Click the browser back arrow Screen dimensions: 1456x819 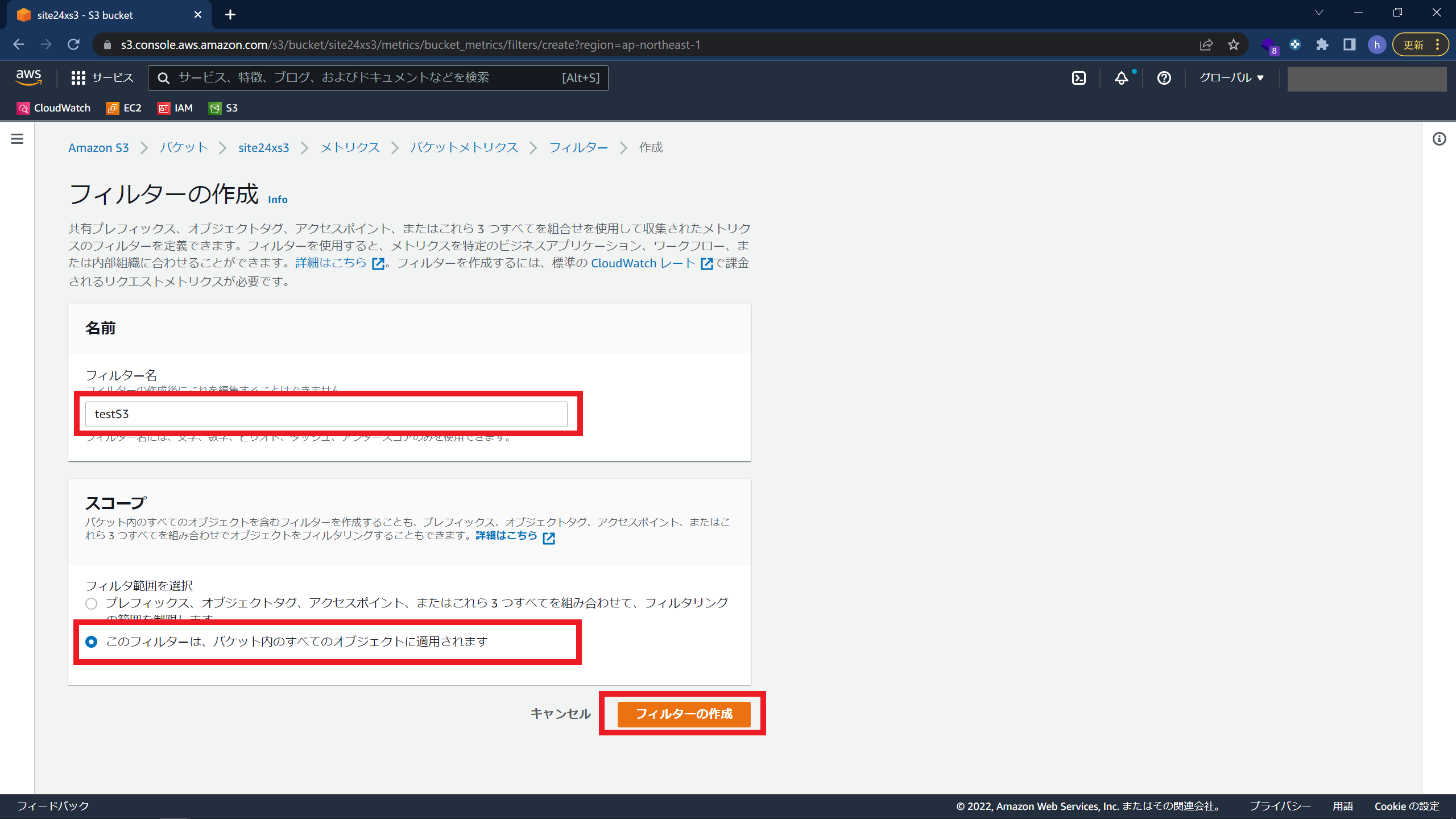tap(19, 44)
